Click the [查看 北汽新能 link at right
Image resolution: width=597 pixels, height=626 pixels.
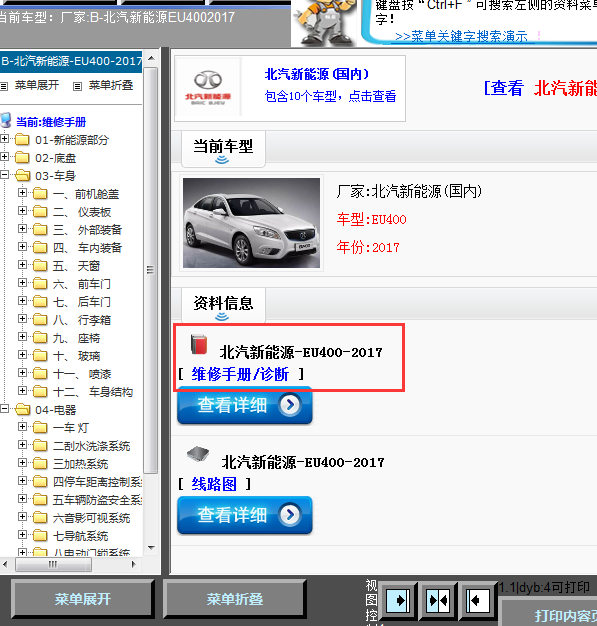click(540, 88)
